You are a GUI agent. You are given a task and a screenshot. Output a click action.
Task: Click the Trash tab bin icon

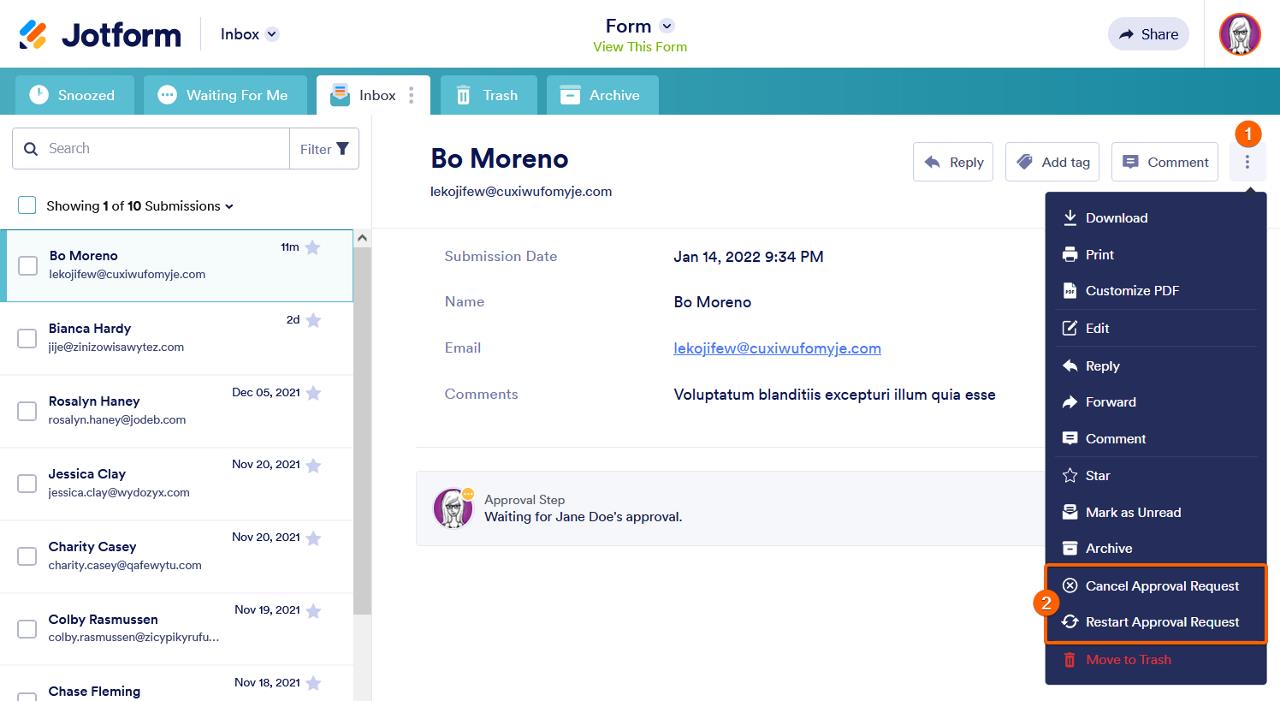(x=463, y=95)
